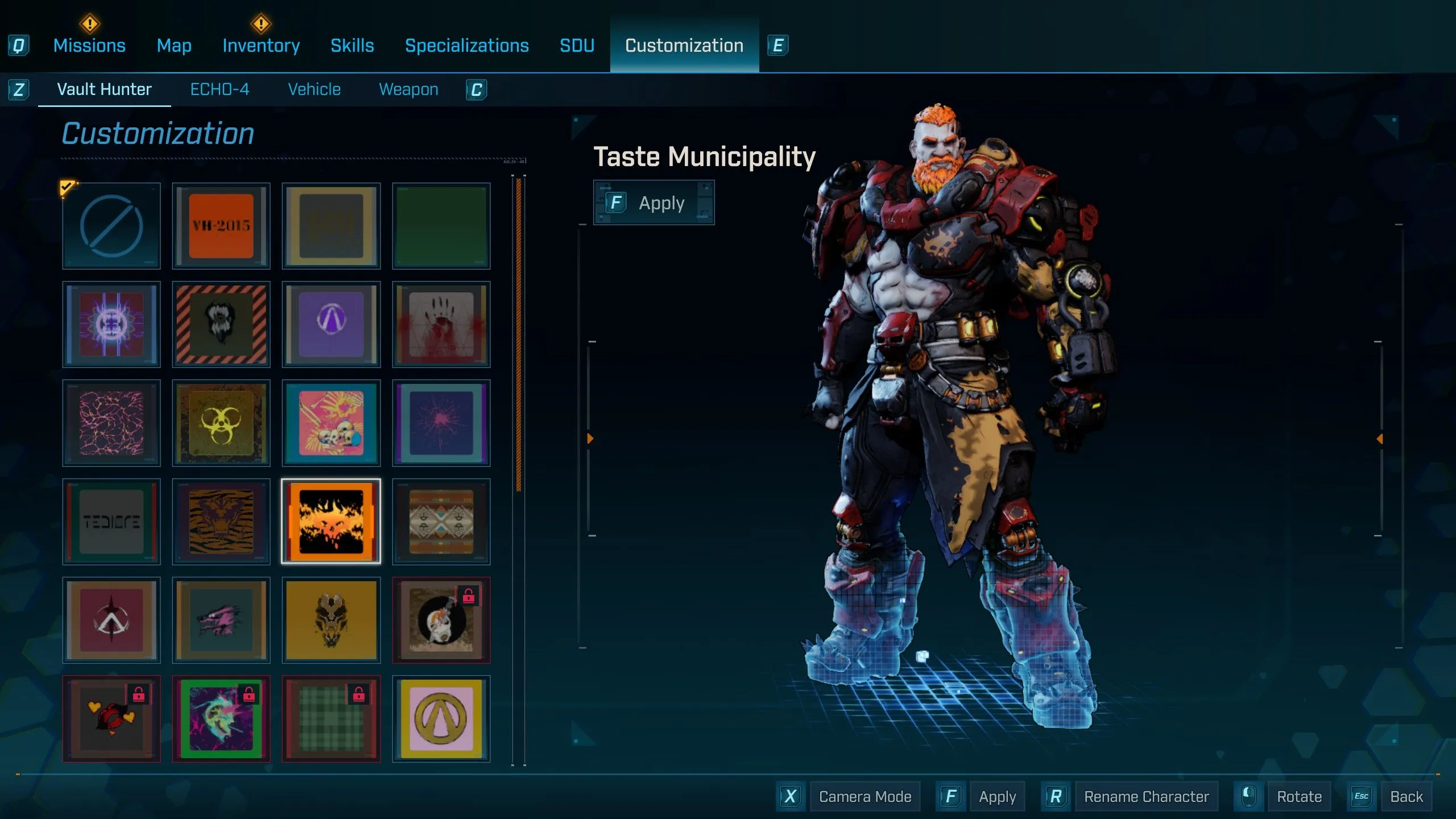Click the Camera Mode button
Viewport: 1456px width, 819px height.
coord(865,796)
